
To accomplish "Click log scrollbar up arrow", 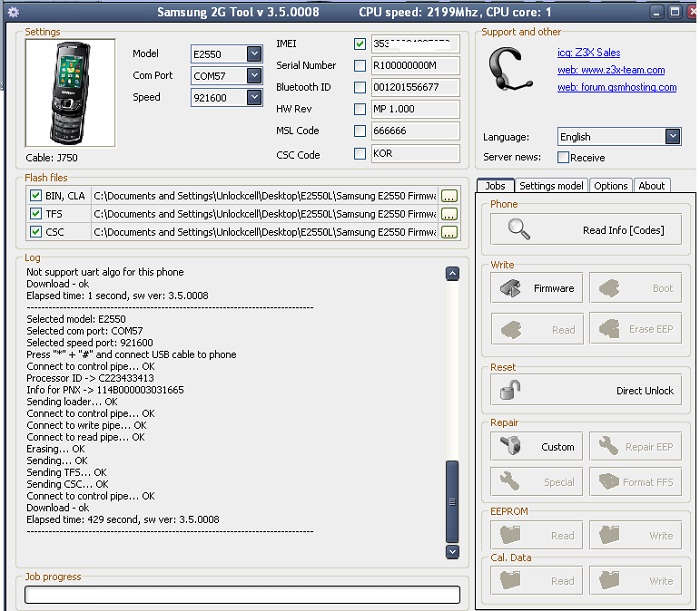I will tap(452, 273).
